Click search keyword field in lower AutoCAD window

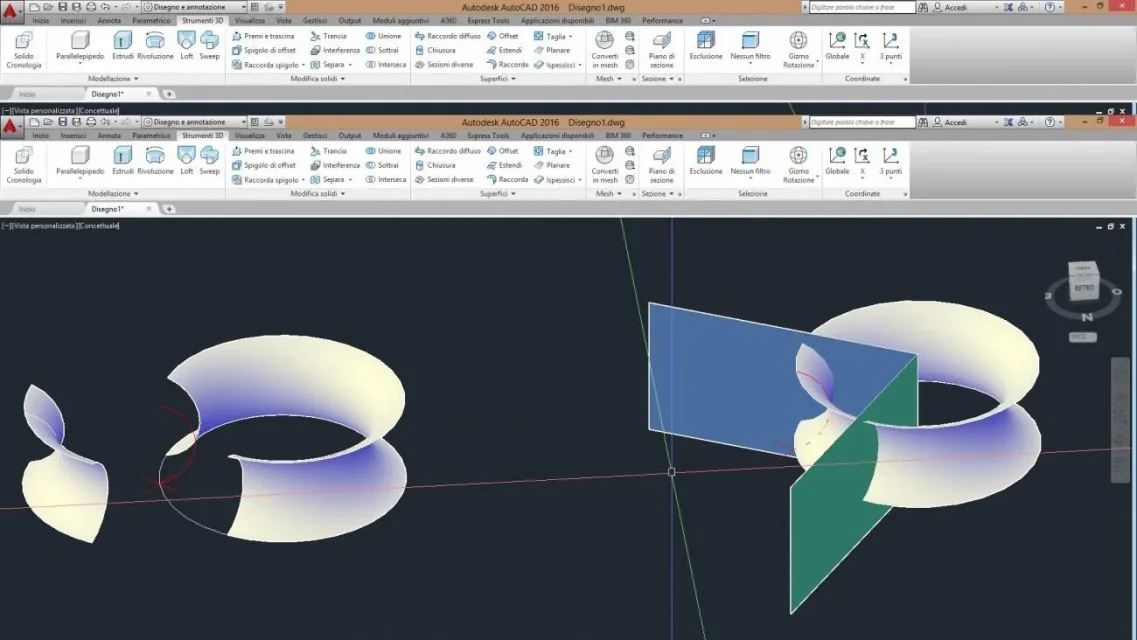point(862,122)
